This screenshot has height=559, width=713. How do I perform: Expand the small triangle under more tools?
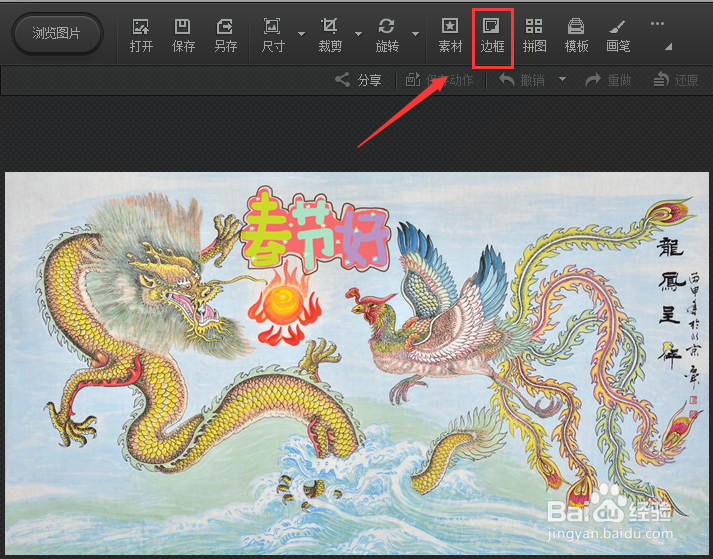coord(668,46)
